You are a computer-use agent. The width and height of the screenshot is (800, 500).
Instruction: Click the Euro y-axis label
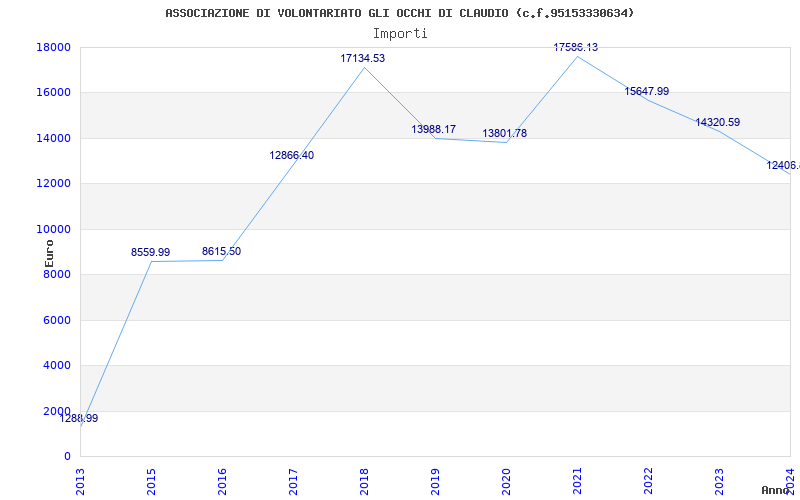(x=49, y=253)
